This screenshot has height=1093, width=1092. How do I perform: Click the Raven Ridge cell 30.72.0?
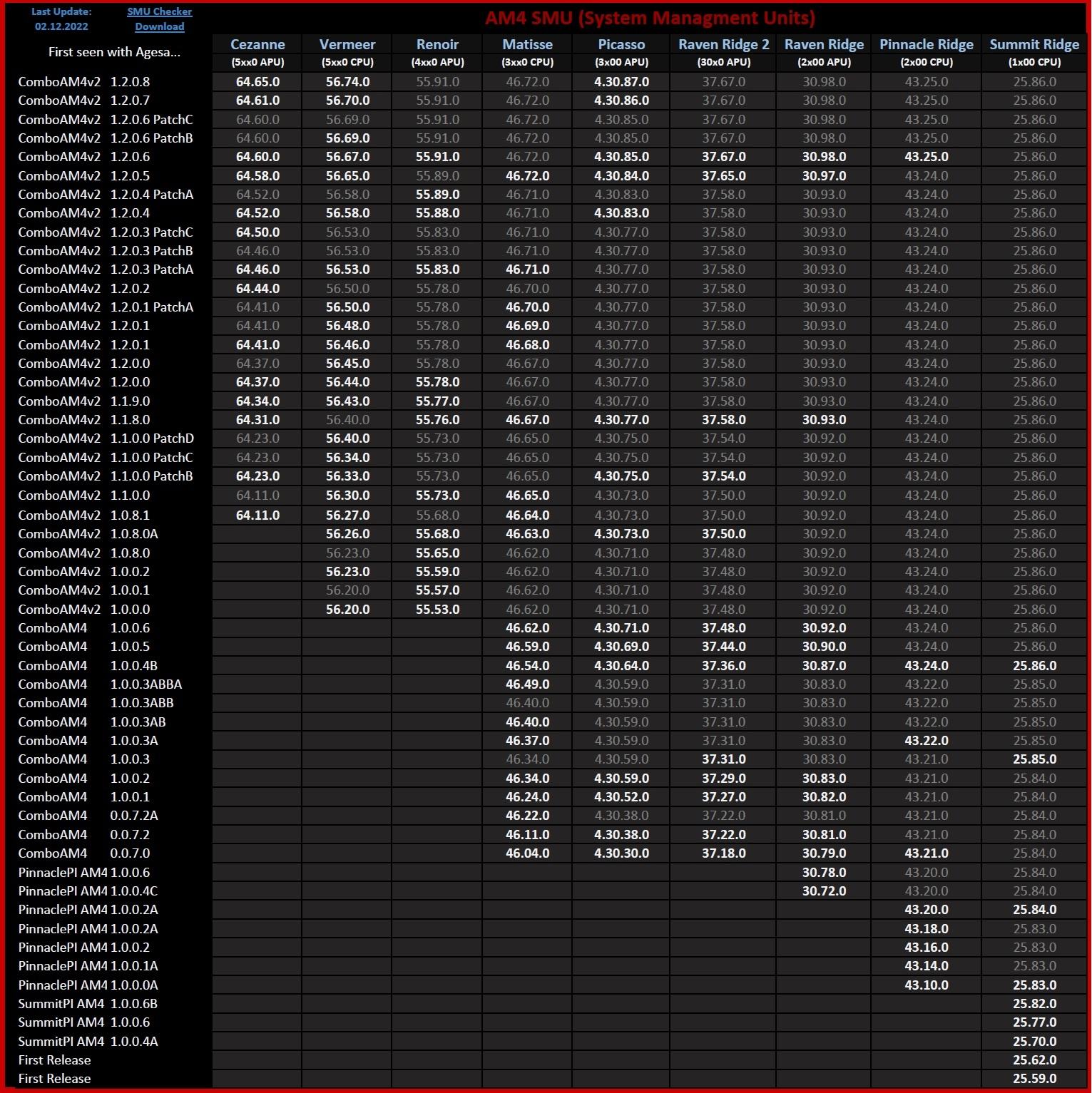tap(824, 891)
